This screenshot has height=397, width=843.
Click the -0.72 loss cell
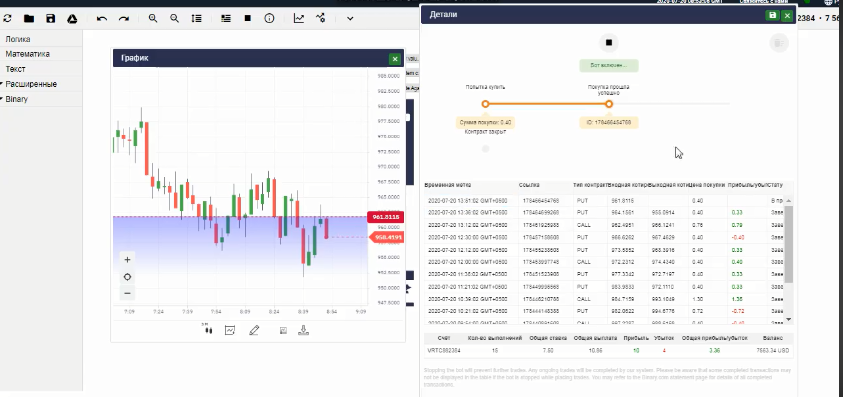(737, 311)
